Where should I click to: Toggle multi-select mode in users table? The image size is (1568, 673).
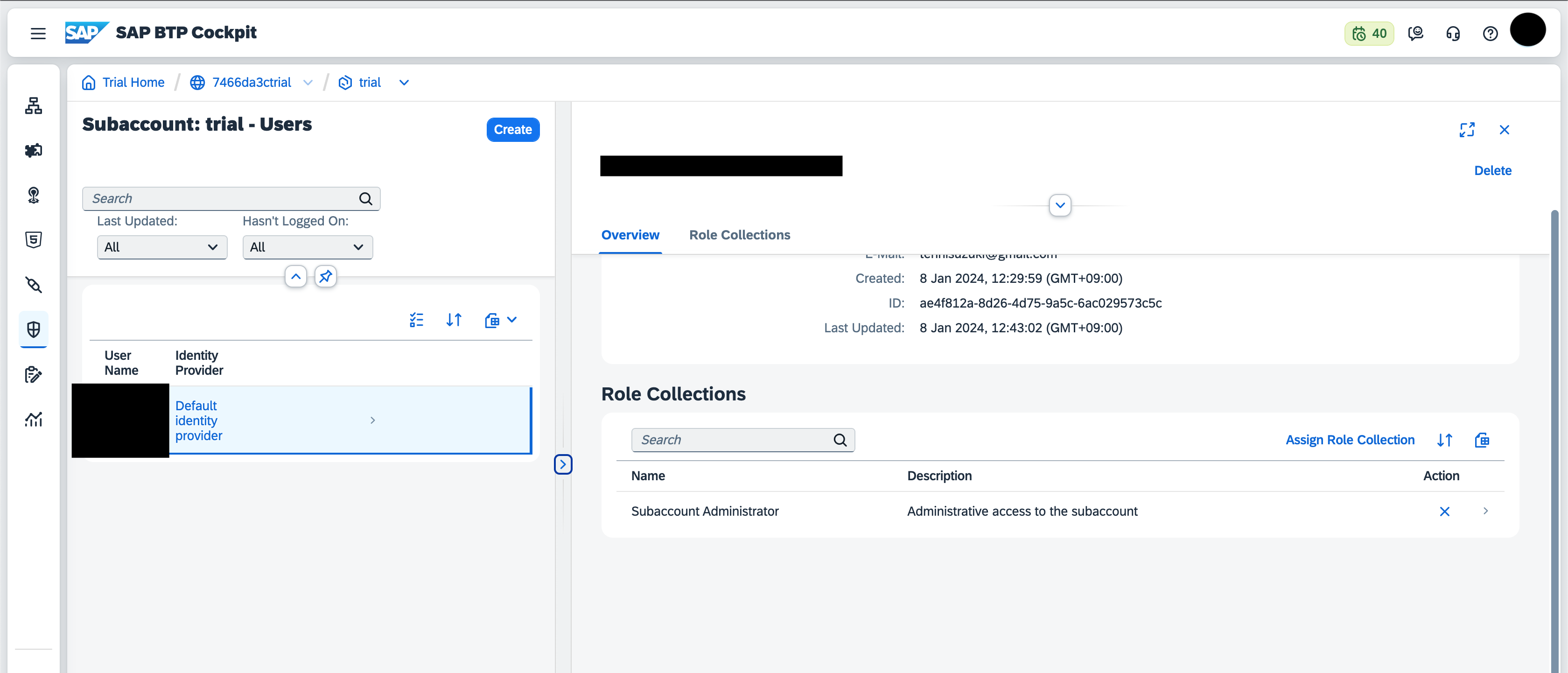416,319
